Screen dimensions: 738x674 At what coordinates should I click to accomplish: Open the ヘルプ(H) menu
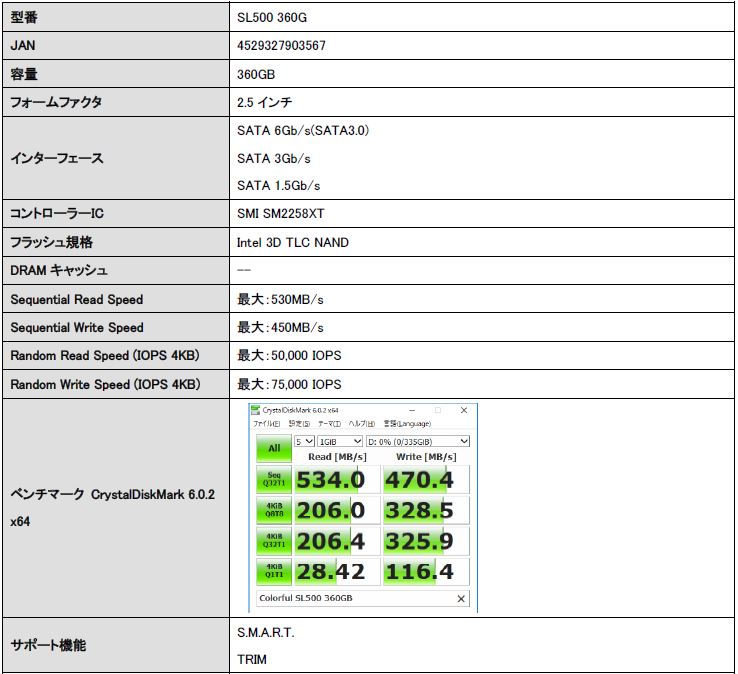(x=361, y=424)
